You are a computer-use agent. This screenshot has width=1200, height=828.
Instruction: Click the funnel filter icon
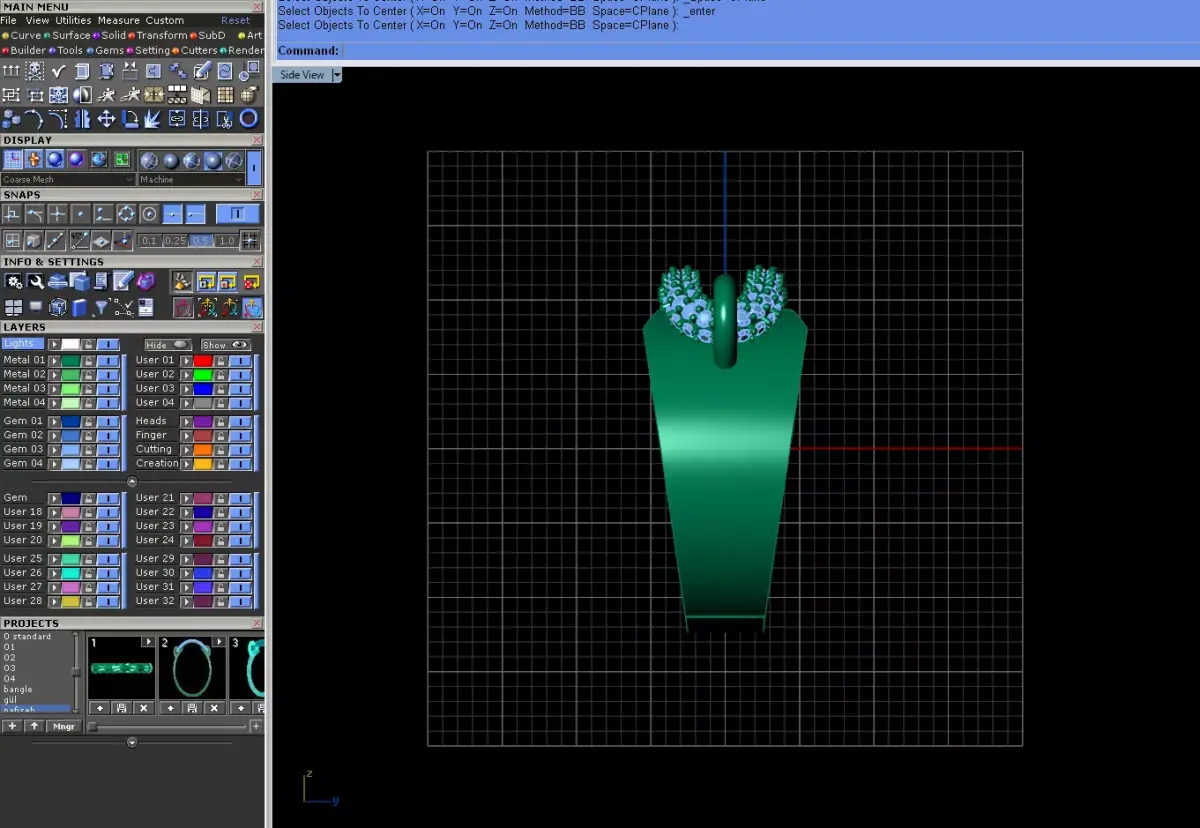(100, 306)
